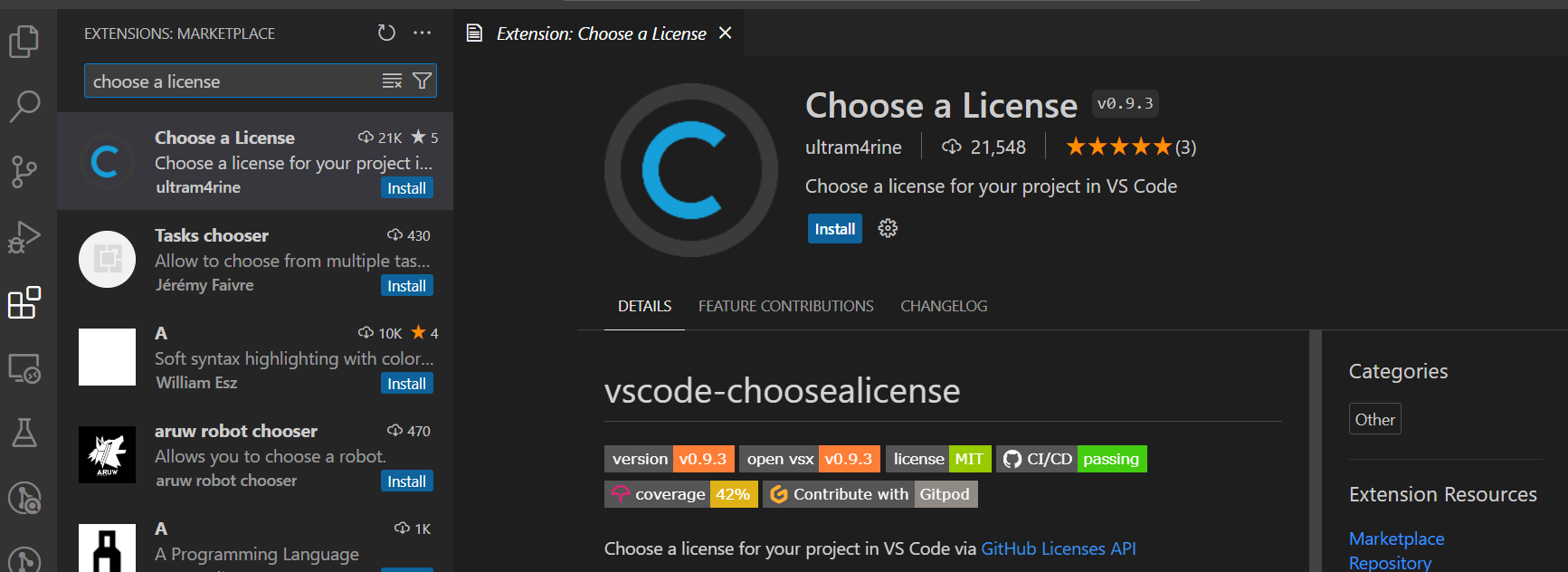Open the Run and Debug view

pyautogui.click(x=24, y=237)
